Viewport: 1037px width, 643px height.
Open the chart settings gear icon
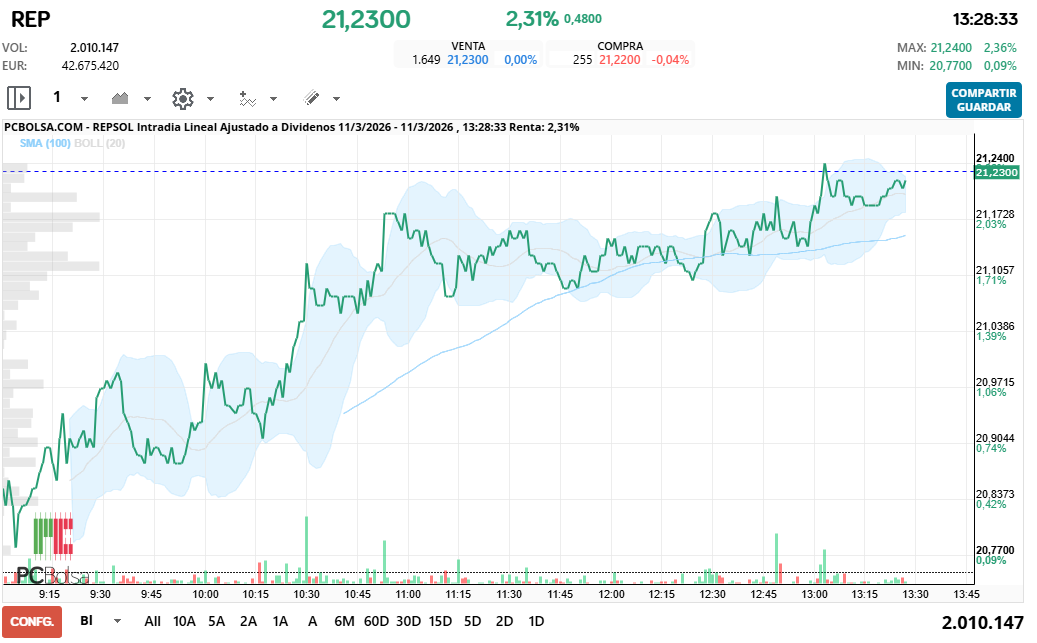click(x=183, y=98)
